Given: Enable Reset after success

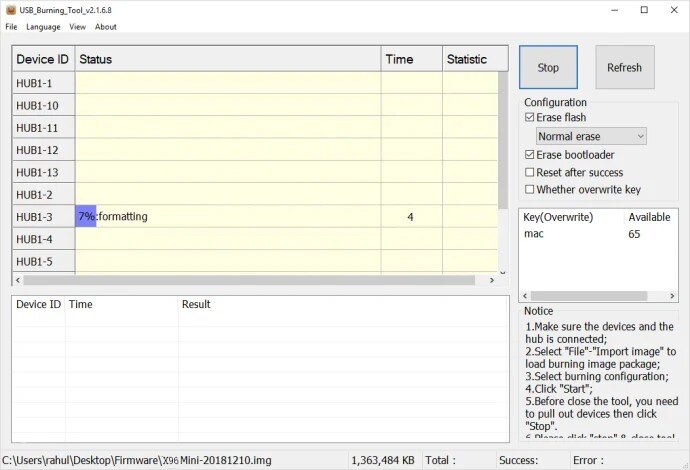Looking at the screenshot, I should pyautogui.click(x=530, y=172).
